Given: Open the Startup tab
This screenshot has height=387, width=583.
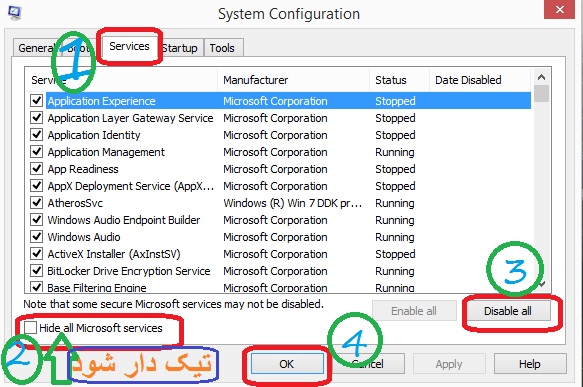Looking at the screenshot, I should coord(180,48).
